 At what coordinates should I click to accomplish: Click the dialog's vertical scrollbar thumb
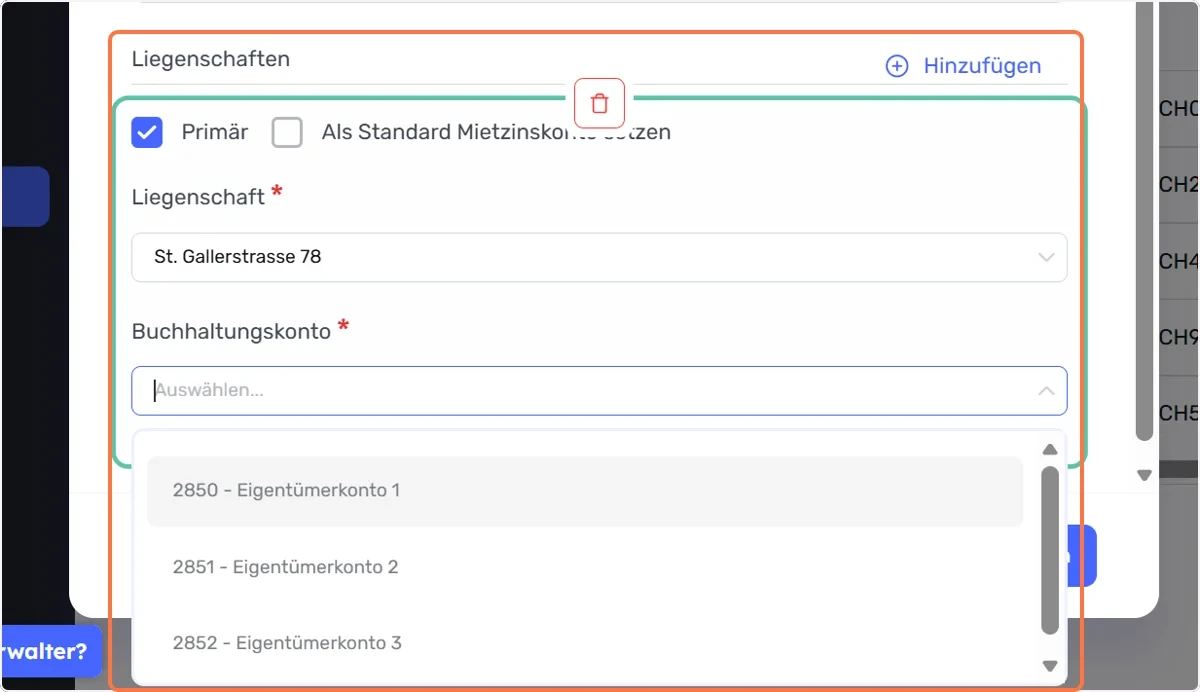(x=1145, y=220)
